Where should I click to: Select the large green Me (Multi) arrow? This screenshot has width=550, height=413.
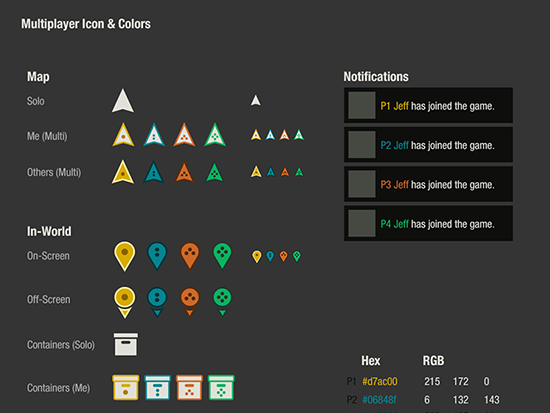coord(215,134)
